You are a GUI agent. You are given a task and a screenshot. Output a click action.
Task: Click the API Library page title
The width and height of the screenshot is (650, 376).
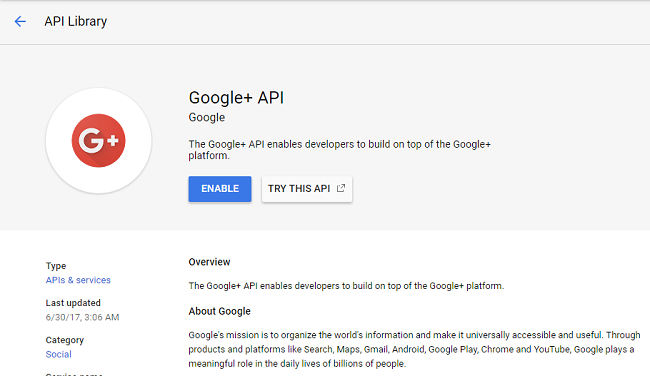[75, 21]
